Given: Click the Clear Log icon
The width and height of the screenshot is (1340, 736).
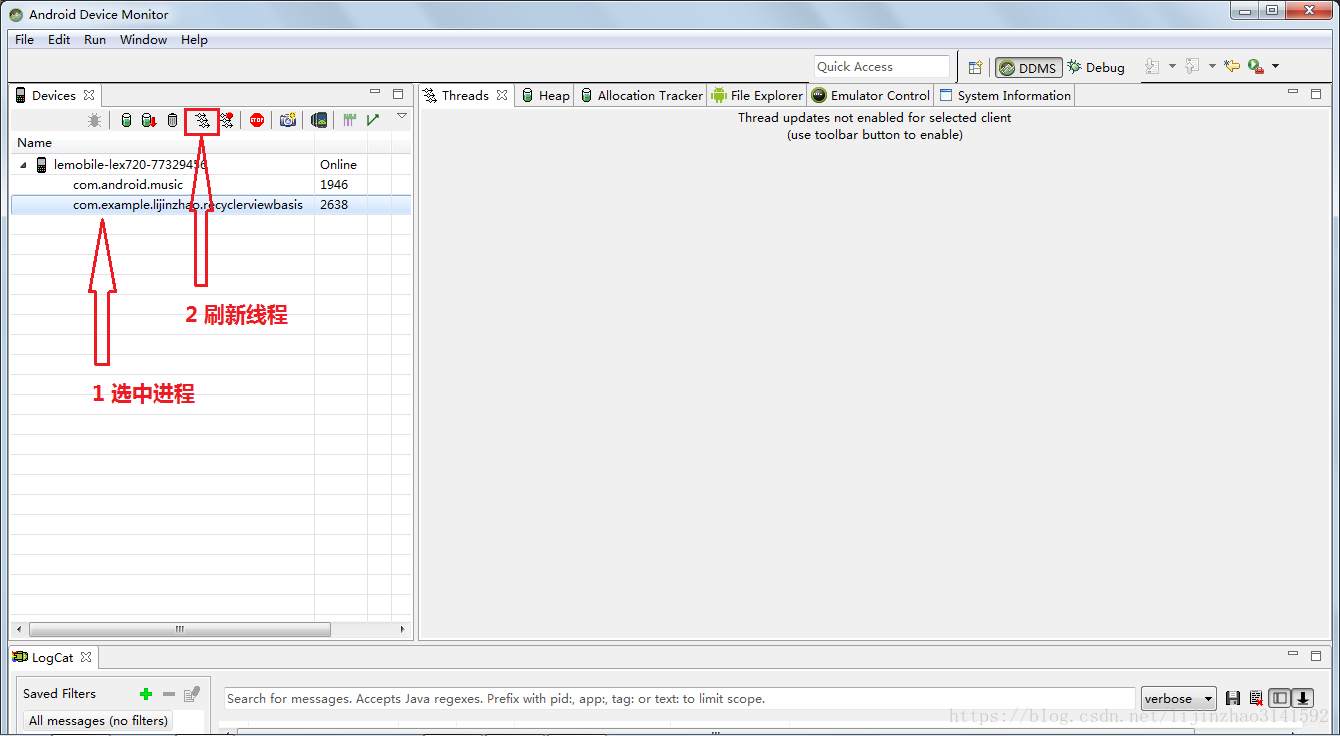Looking at the screenshot, I should point(1256,699).
